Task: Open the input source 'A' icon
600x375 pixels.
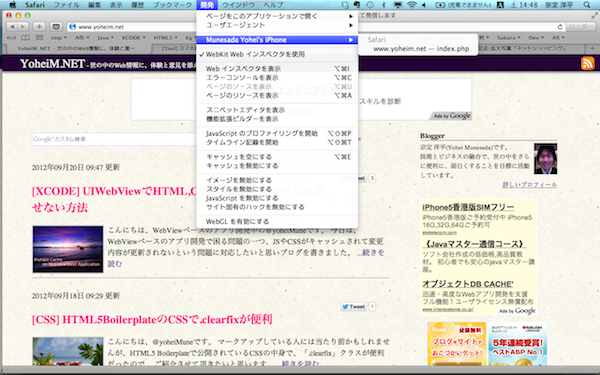Action: pyautogui.click(x=500, y=5)
